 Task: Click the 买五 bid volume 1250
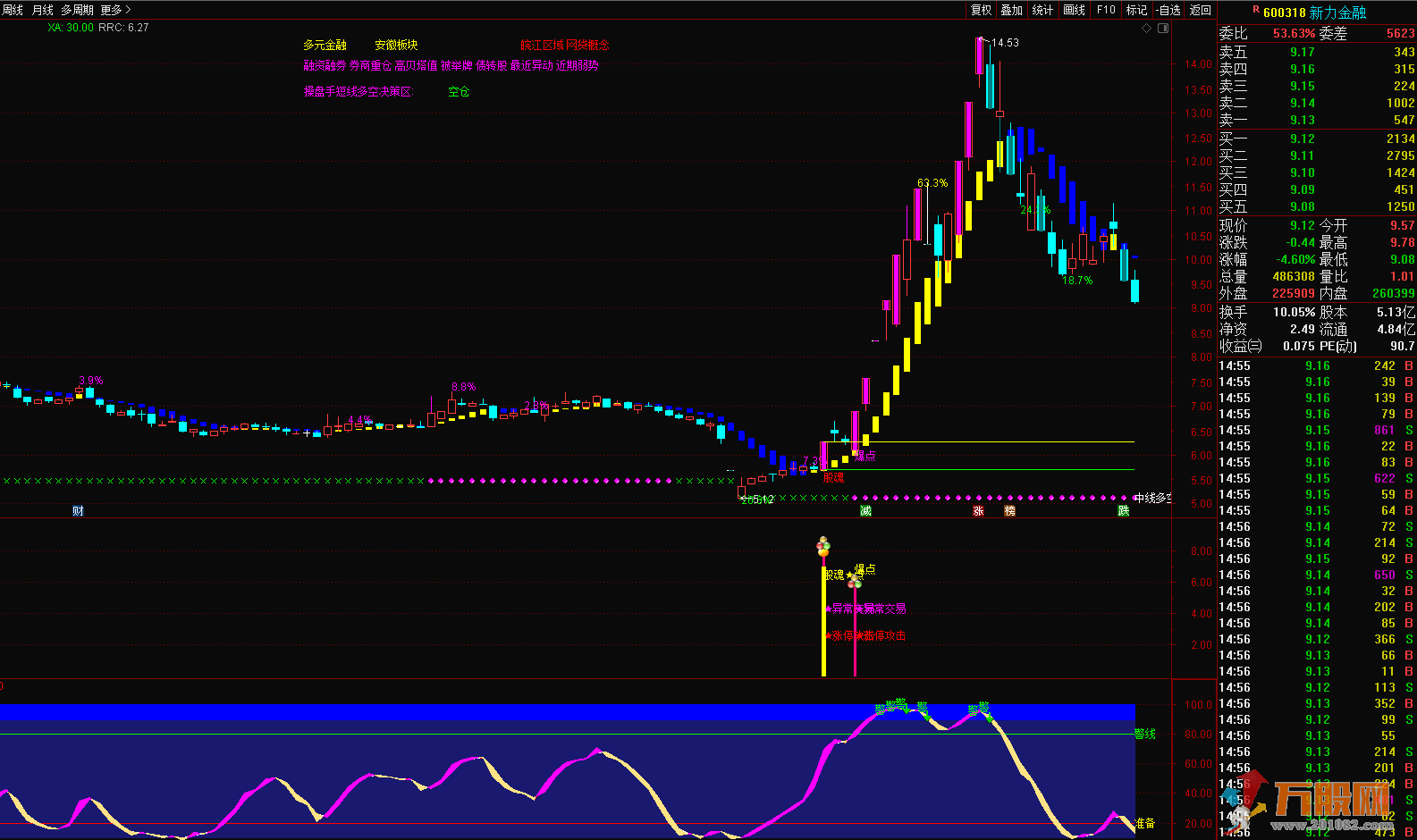point(1401,207)
